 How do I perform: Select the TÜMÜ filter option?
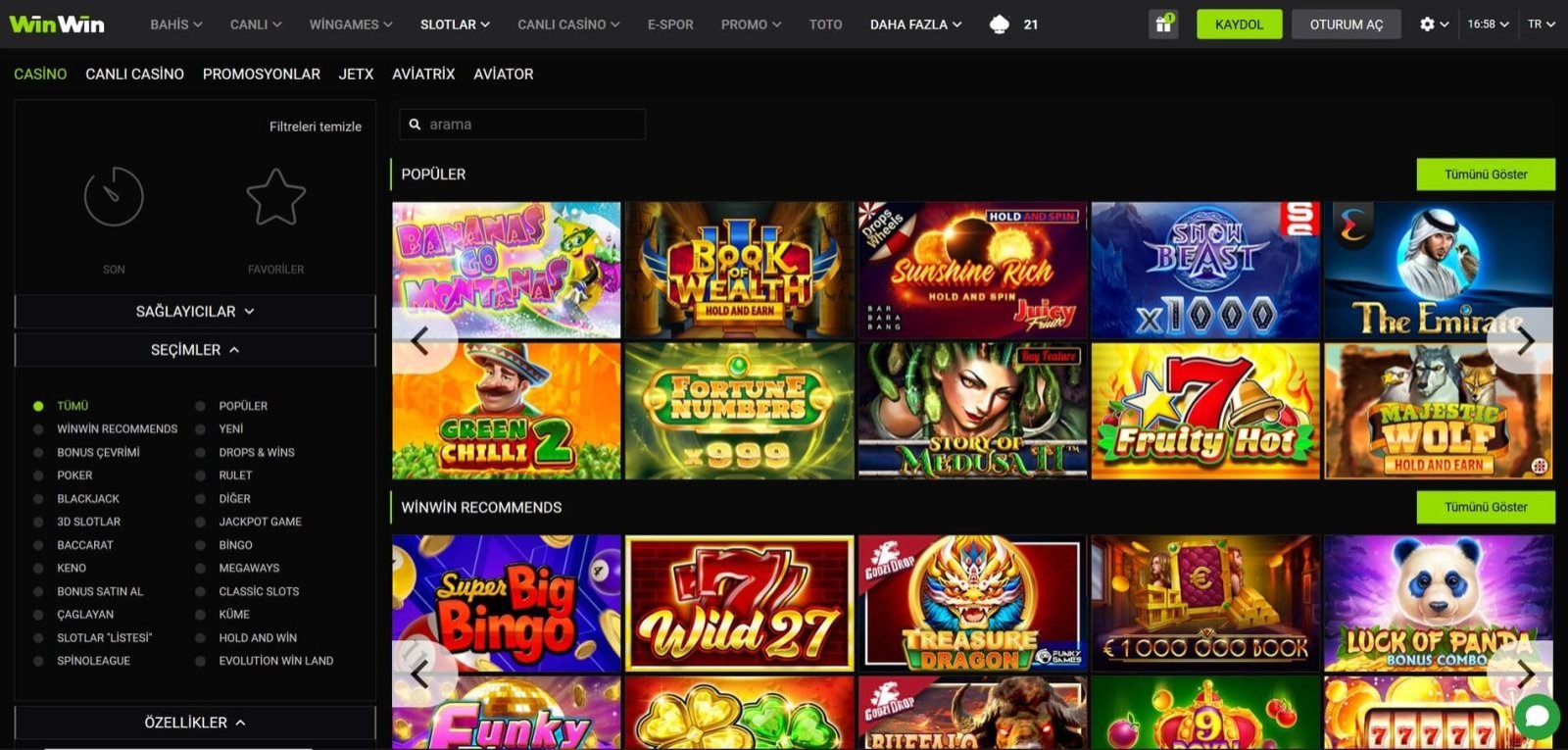[x=61, y=406]
